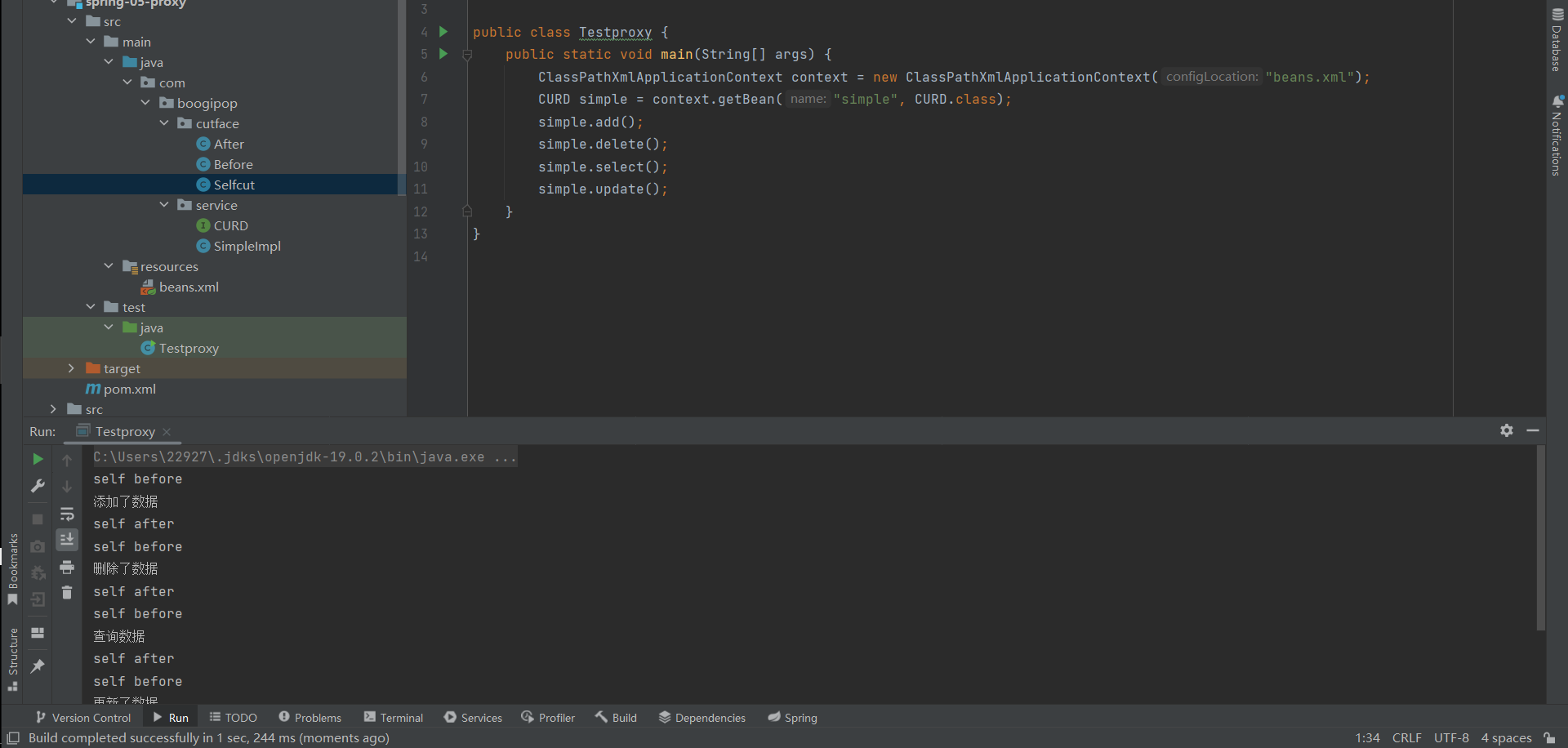
Task: Pin the Run tab
Action: pyautogui.click(x=38, y=666)
